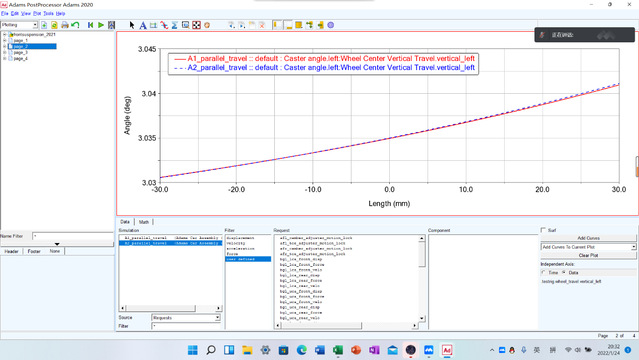
Task: Open the Plotting mode dropdown
Action: tap(19, 25)
